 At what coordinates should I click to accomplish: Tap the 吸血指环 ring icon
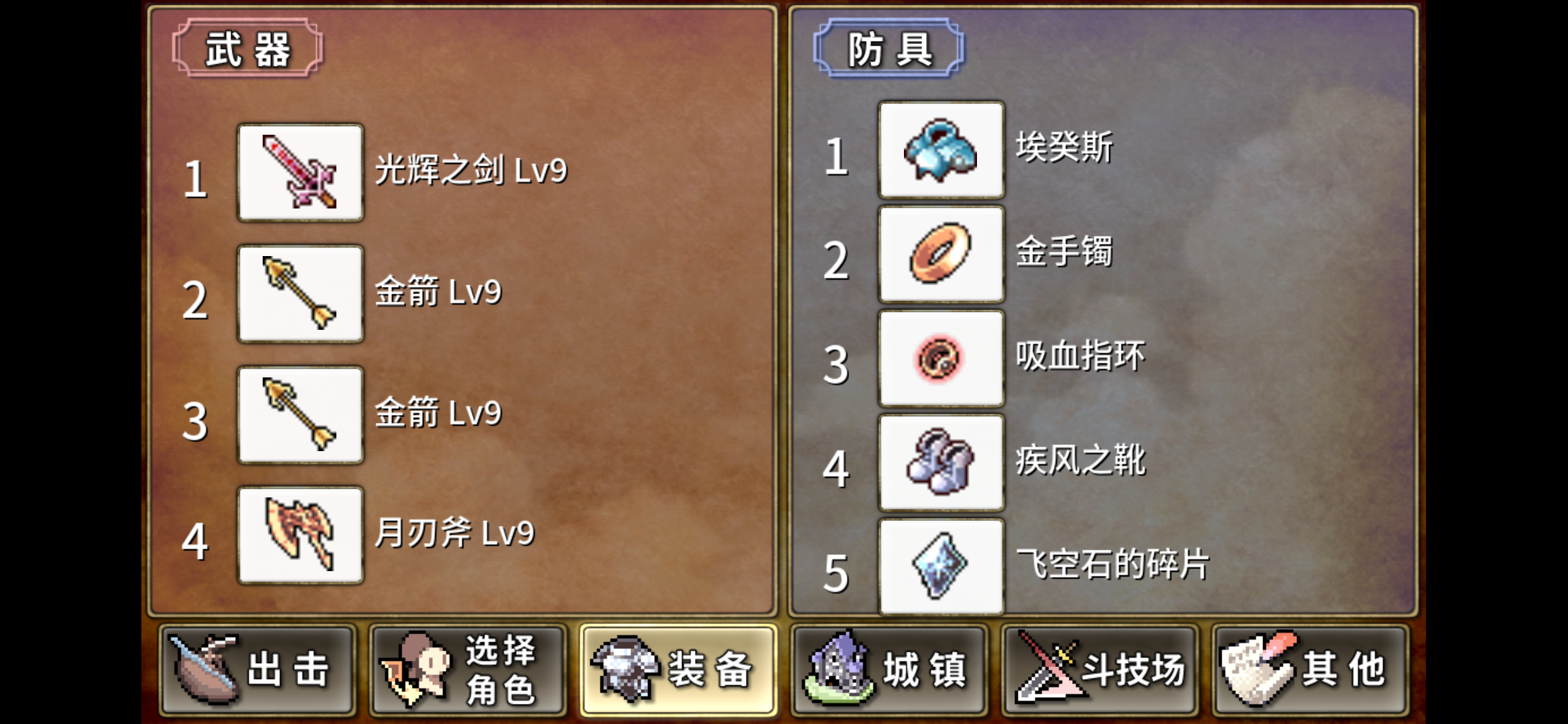(941, 358)
